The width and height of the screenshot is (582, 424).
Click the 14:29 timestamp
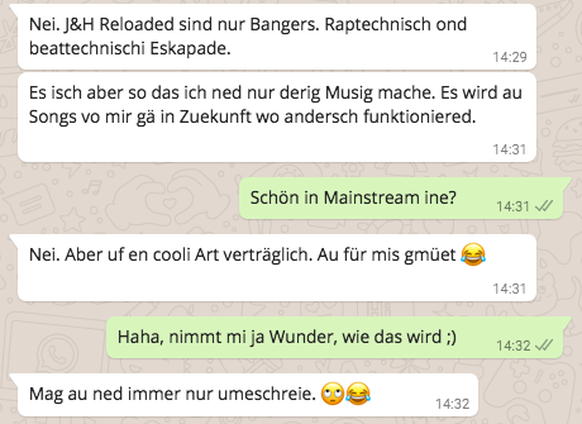click(x=510, y=57)
